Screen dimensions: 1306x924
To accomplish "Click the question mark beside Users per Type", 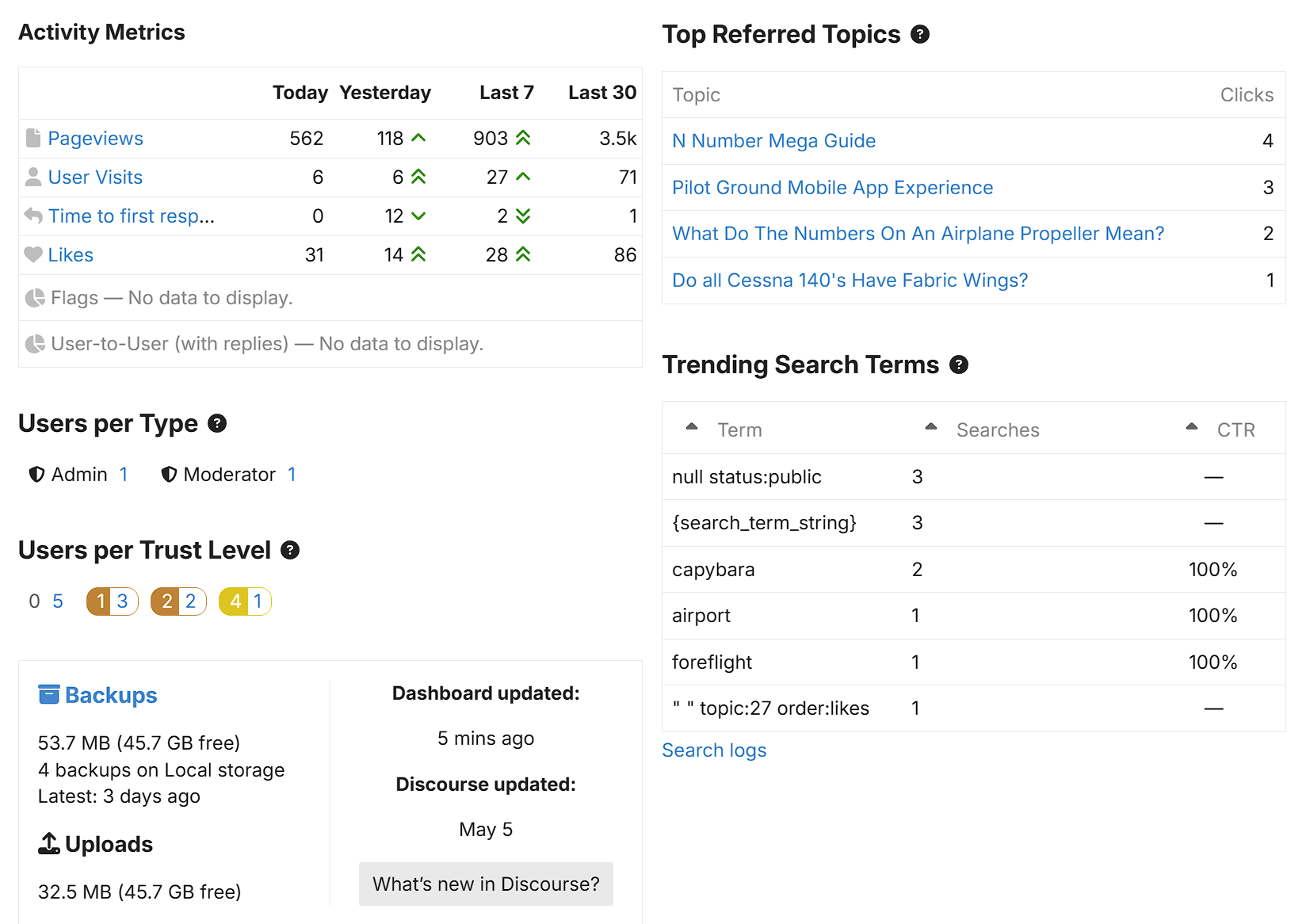I will tap(217, 423).
